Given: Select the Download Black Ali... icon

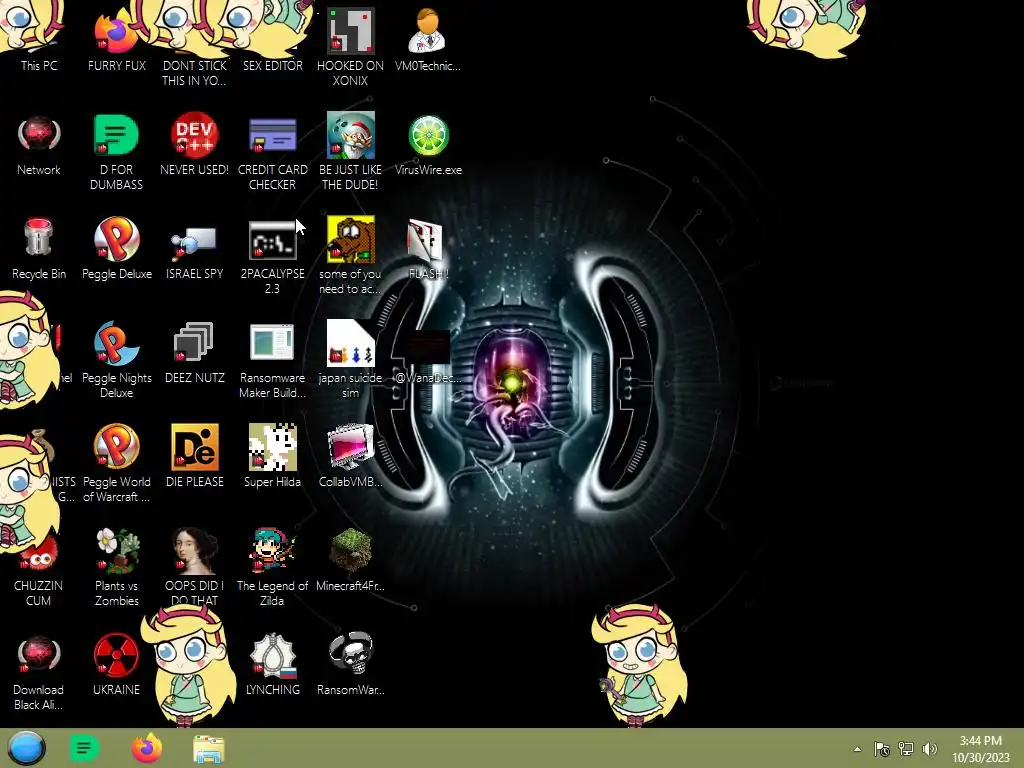Looking at the screenshot, I should [39, 673].
